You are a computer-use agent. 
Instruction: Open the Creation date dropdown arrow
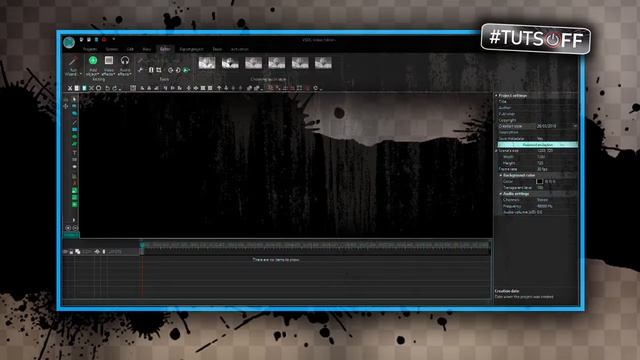click(x=575, y=126)
